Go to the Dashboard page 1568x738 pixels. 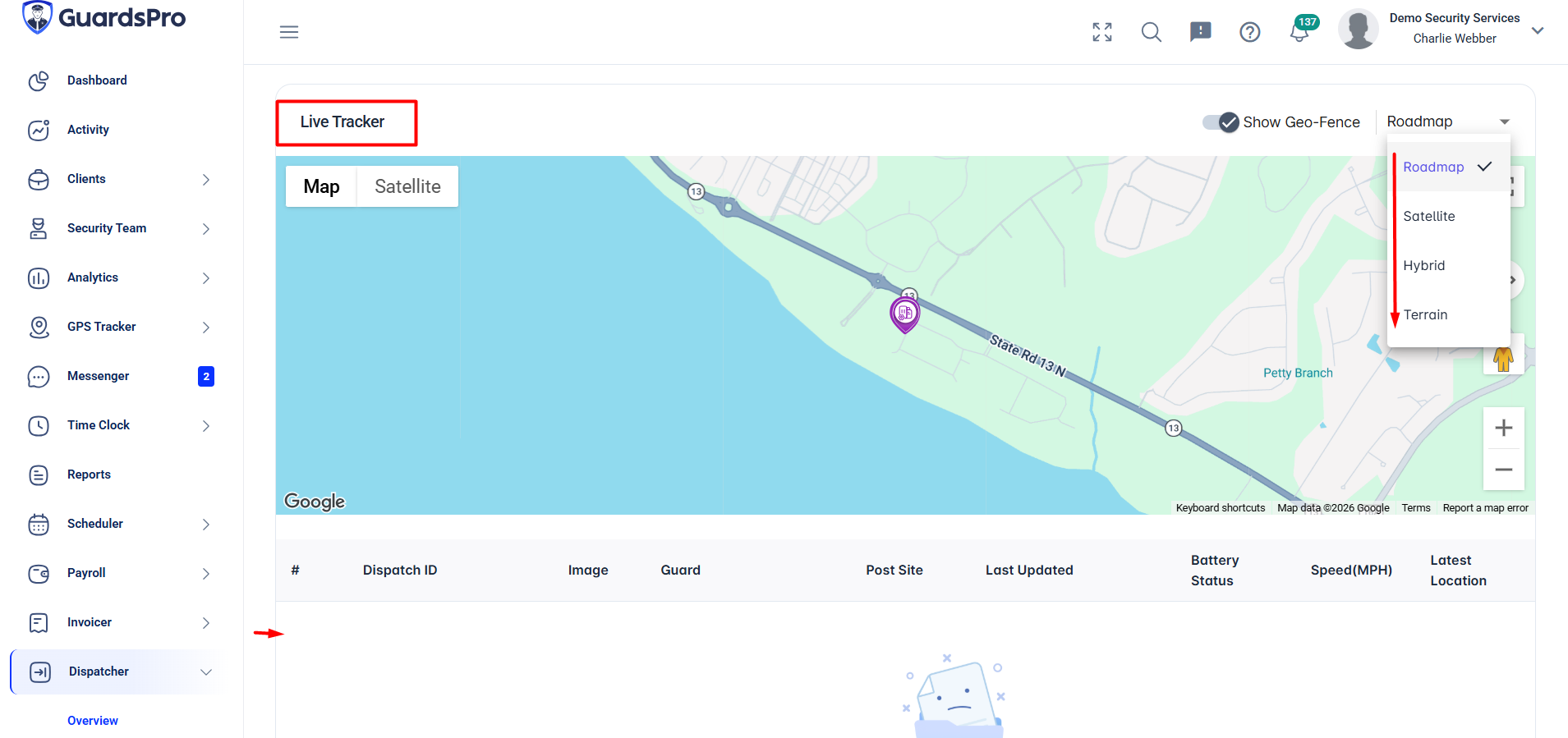coord(97,80)
